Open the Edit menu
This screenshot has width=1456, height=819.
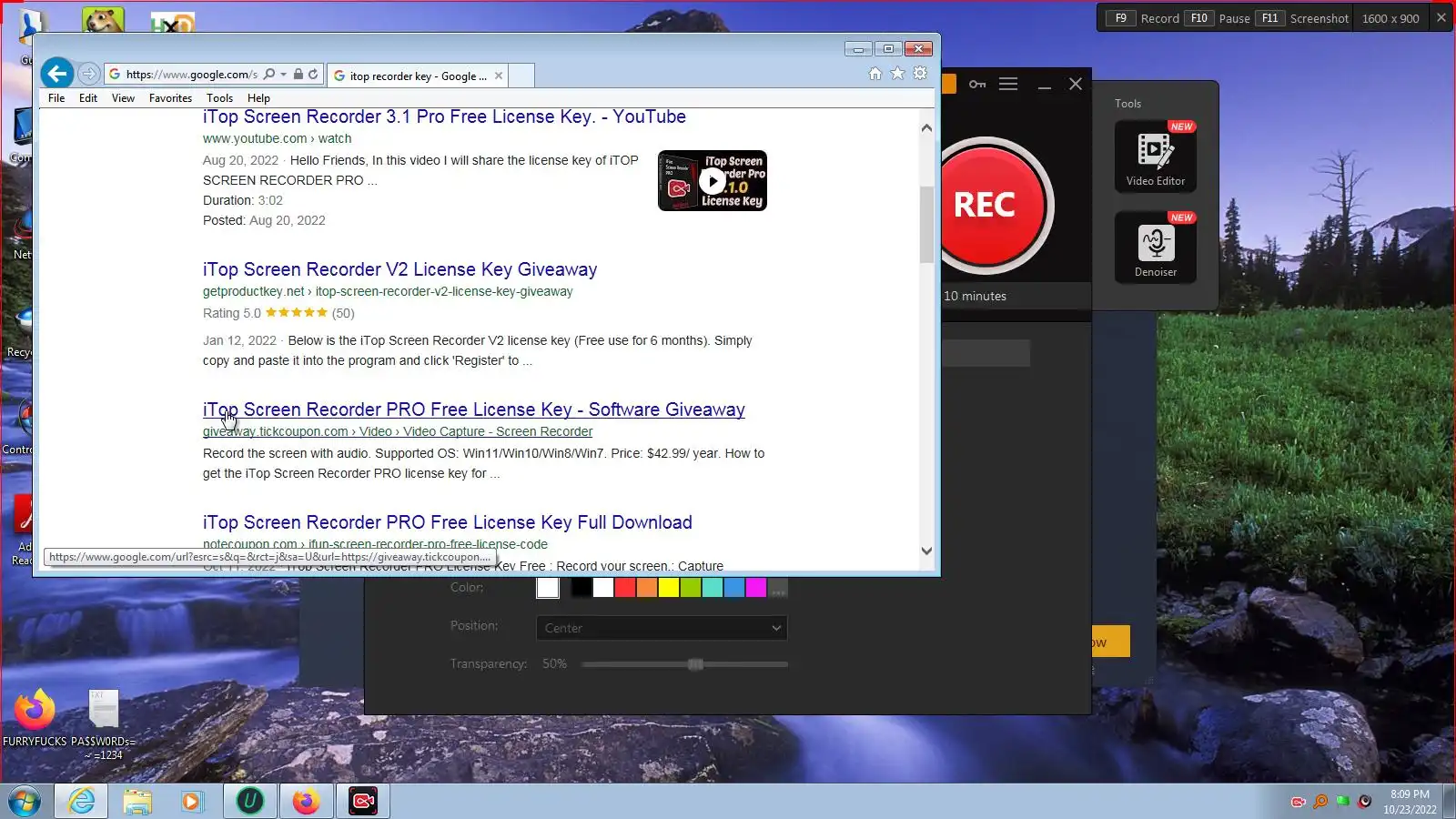click(88, 98)
